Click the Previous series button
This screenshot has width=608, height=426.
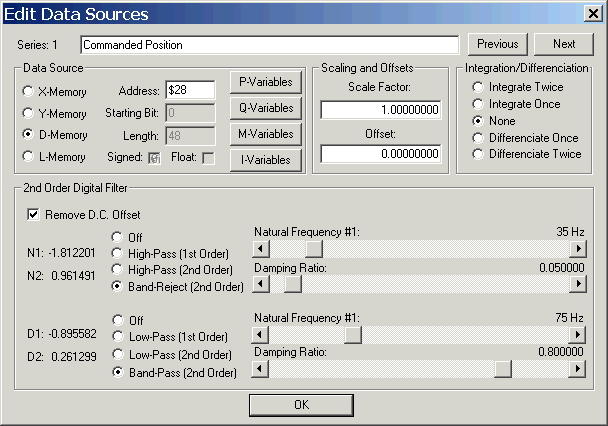pyautogui.click(x=497, y=44)
